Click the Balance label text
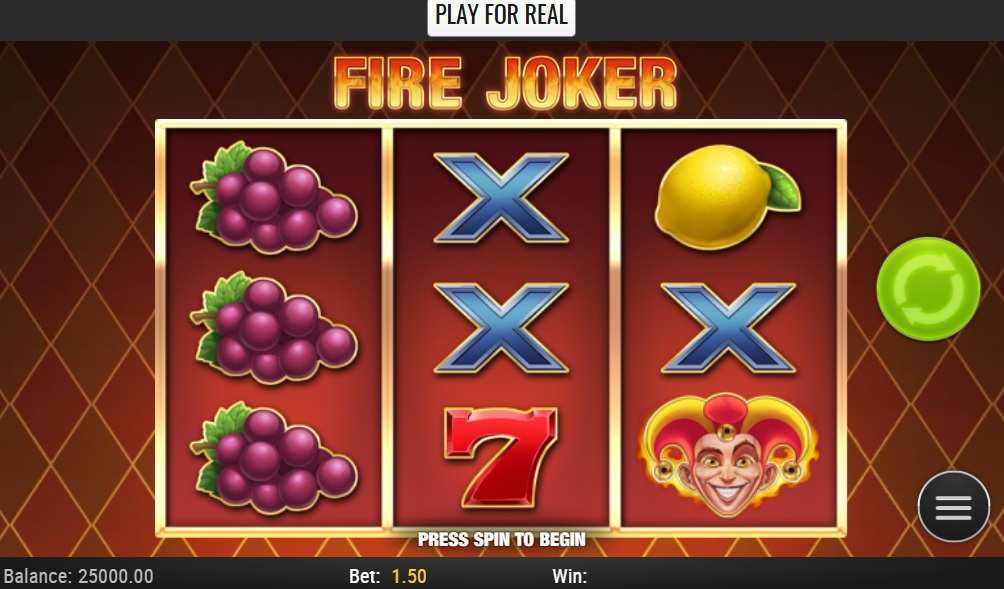This screenshot has height=589, width=1004. point(38,576)
